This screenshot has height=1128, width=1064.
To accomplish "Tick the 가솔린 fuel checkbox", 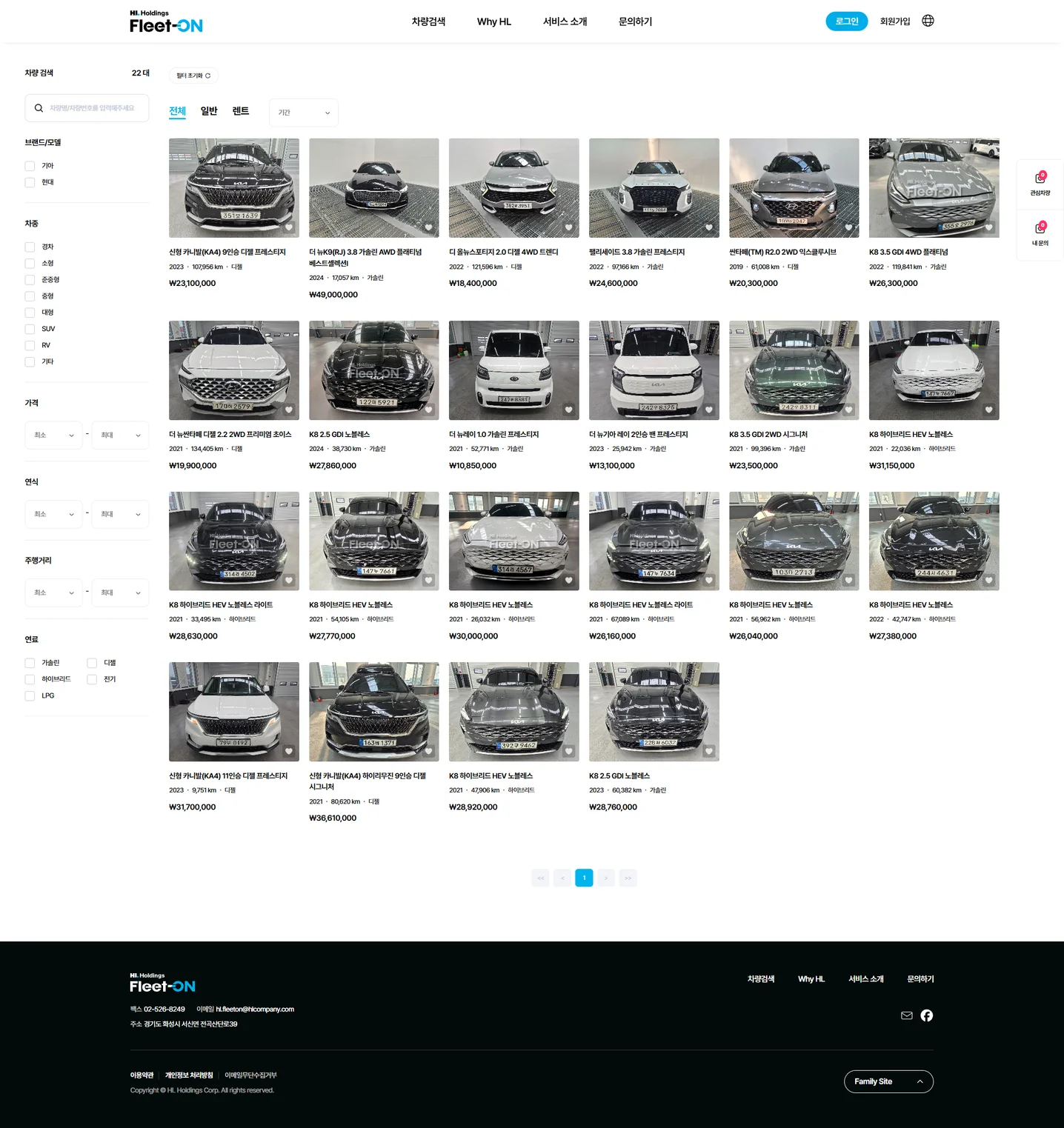I will click(x=30, y=663).
